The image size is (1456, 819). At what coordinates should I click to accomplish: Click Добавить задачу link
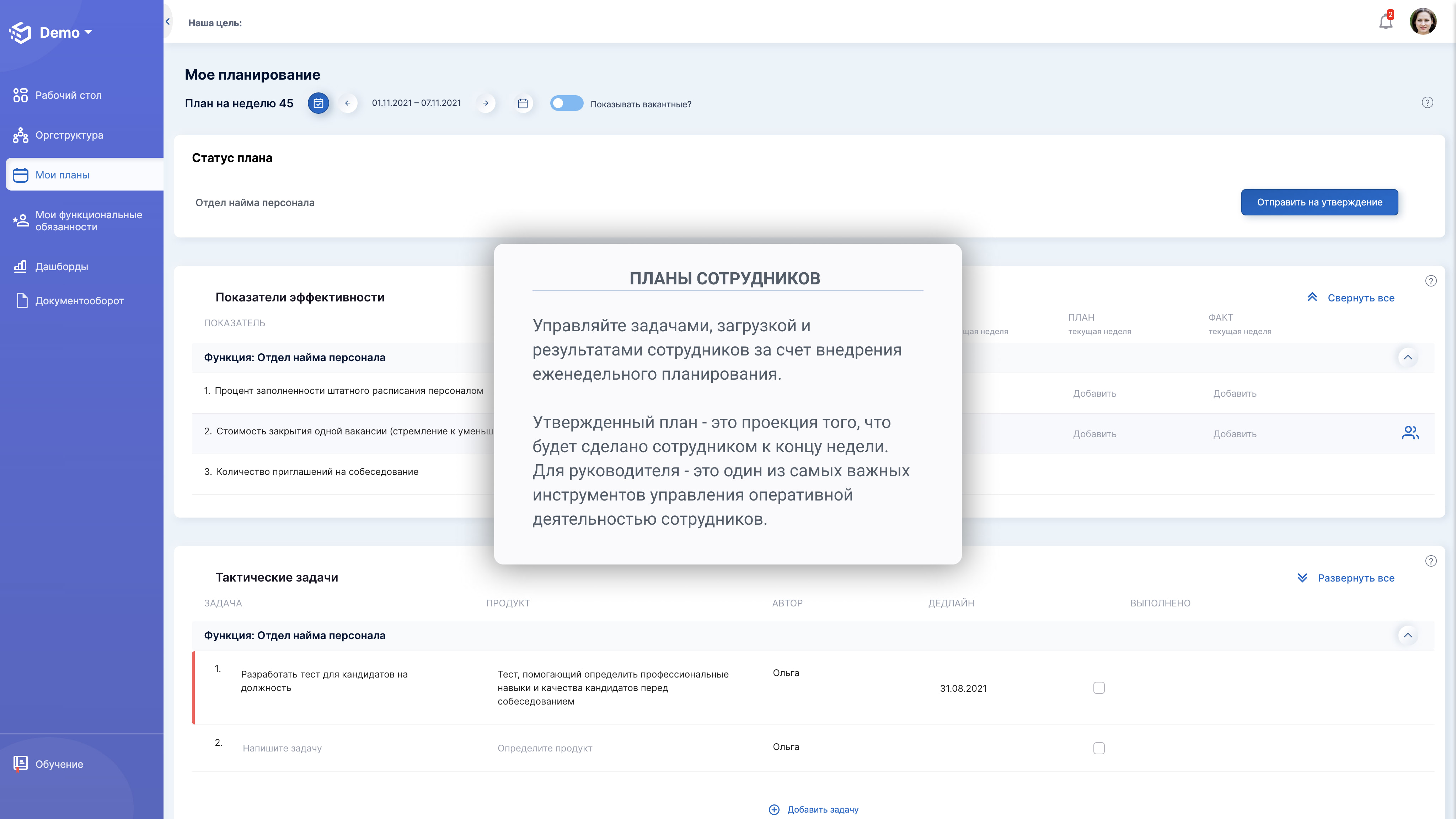pos(823,809)
